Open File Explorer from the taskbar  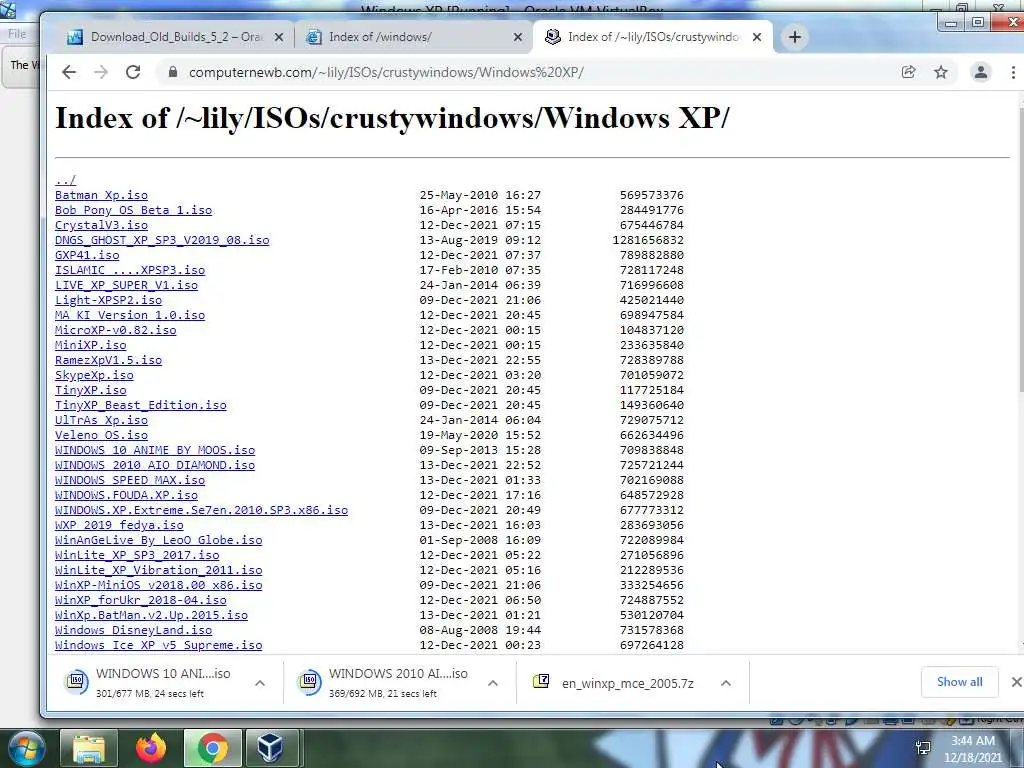[89, 748]
